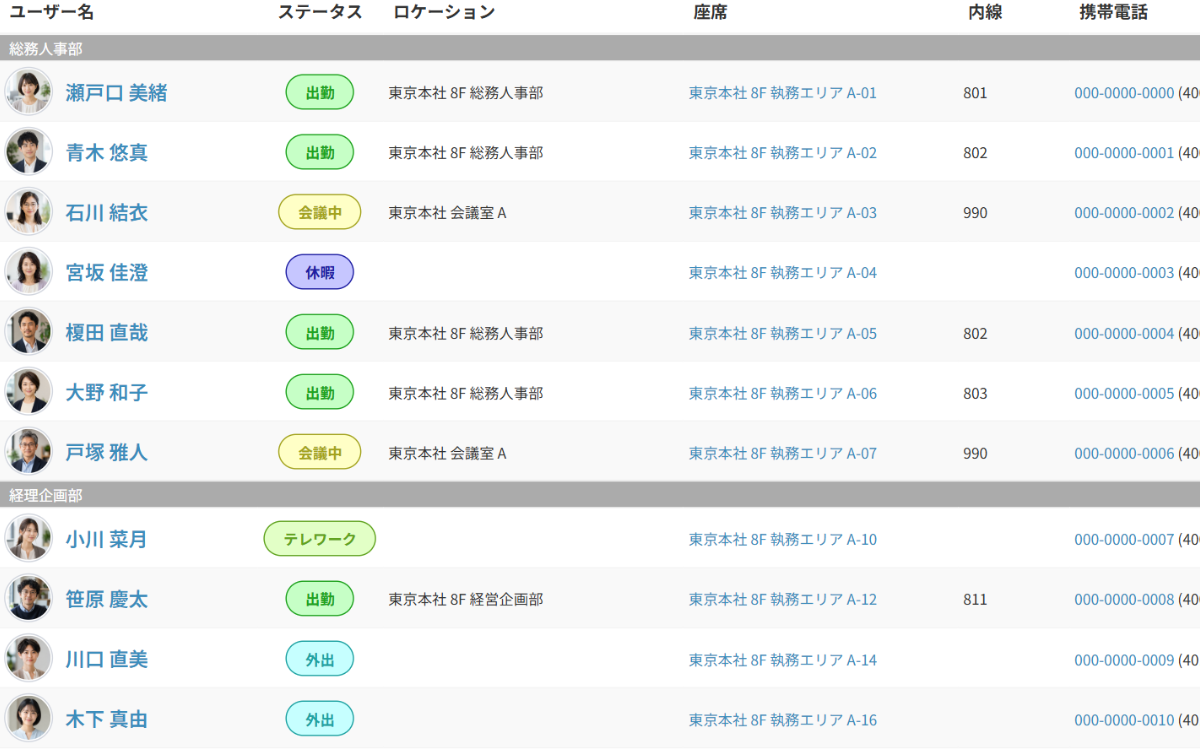Click extension 811 in 笹原 慶太's row
Screen dimensions: 1200x750
[975, 600]
